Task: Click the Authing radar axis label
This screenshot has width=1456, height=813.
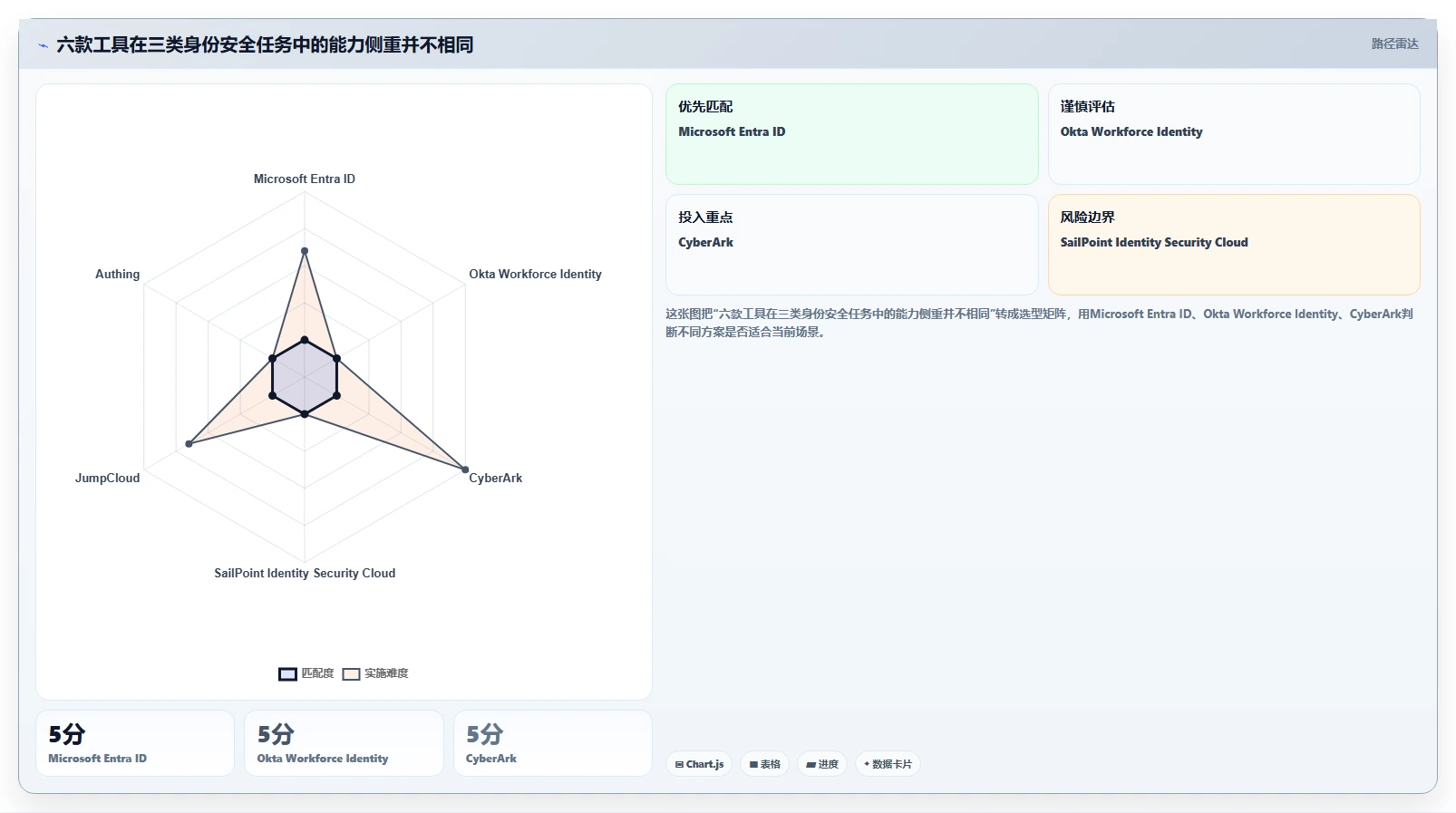Action: click(118, 275)
